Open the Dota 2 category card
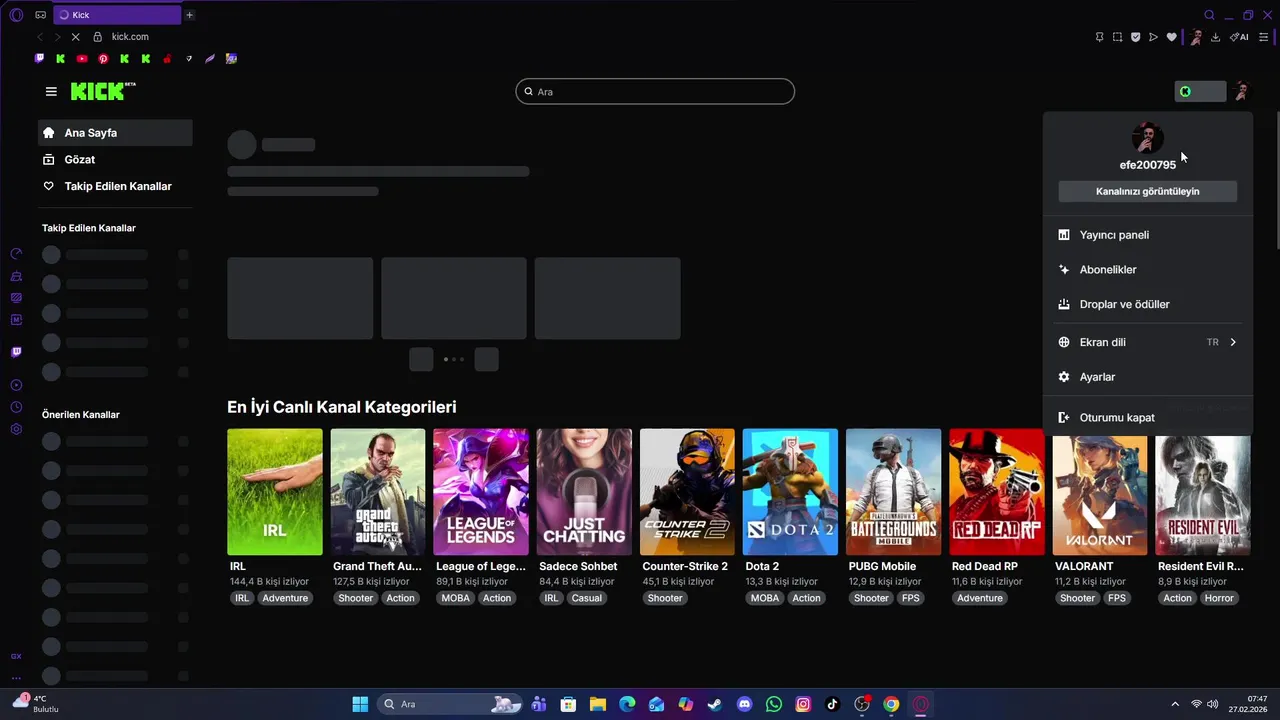This screenshot has width=1280, height=720. [x=790, y=492]
